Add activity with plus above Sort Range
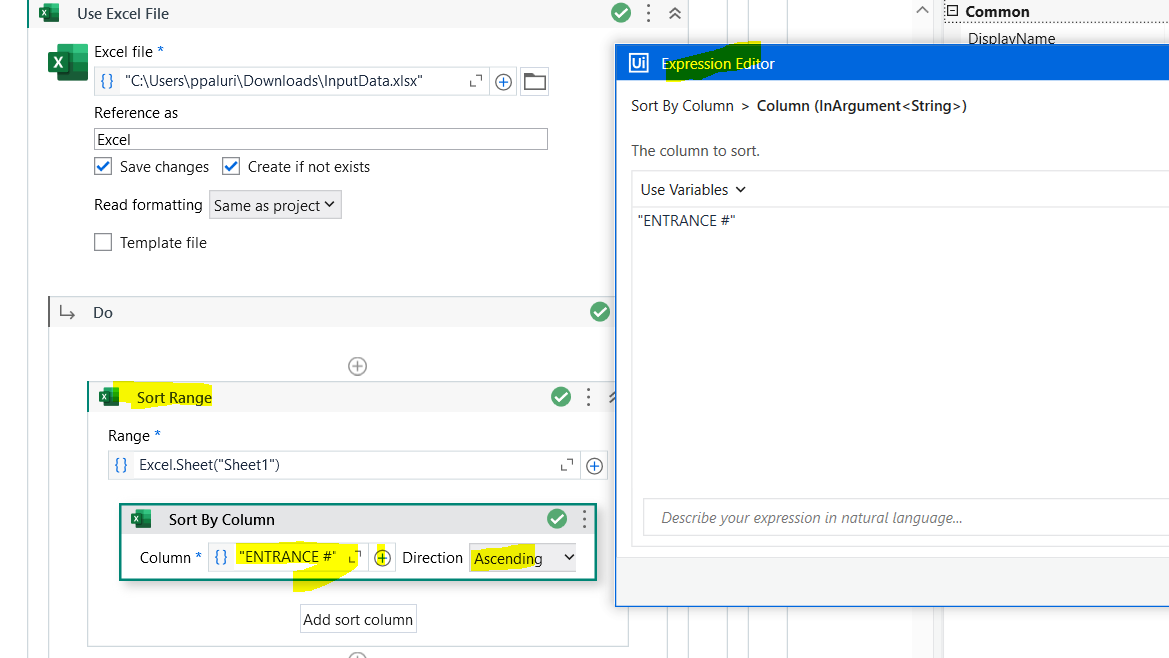The height and width of the screenshot is (658, 1169). tap(358, 367)
